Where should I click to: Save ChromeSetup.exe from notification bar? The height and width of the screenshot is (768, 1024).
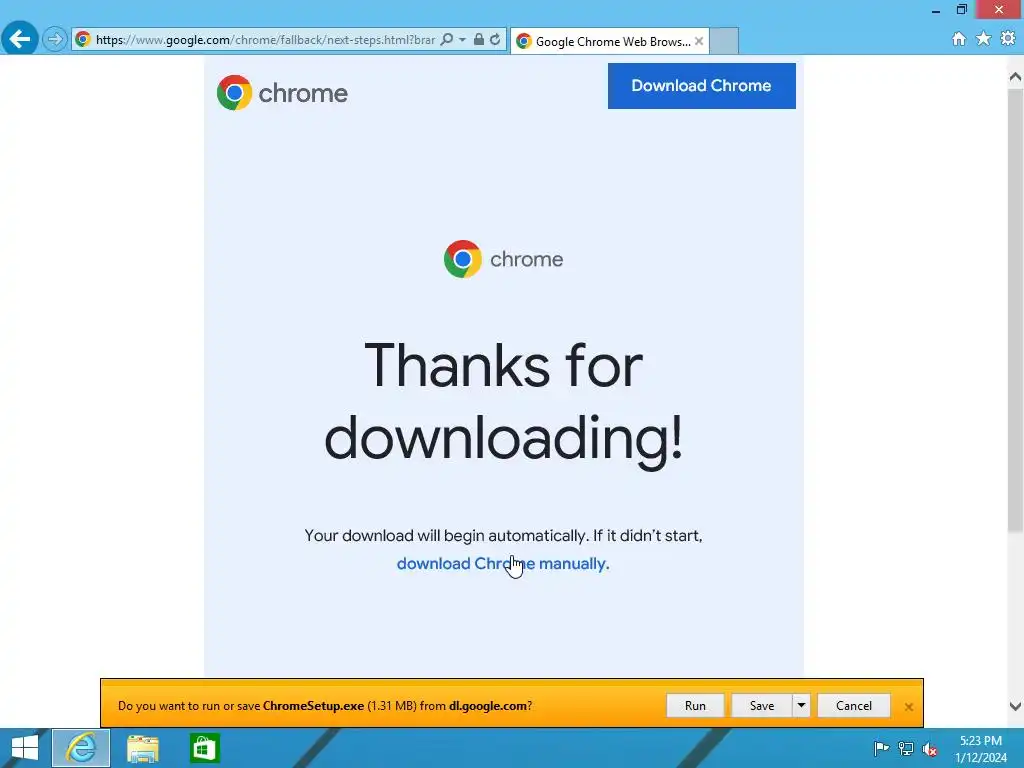(x=761, y=706)
